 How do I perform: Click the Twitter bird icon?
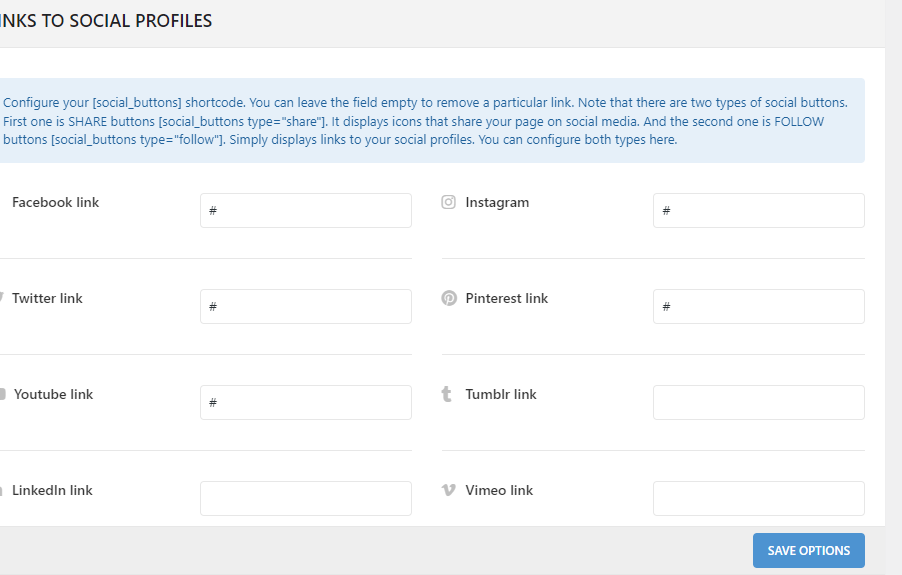click(x=2, y=298)
